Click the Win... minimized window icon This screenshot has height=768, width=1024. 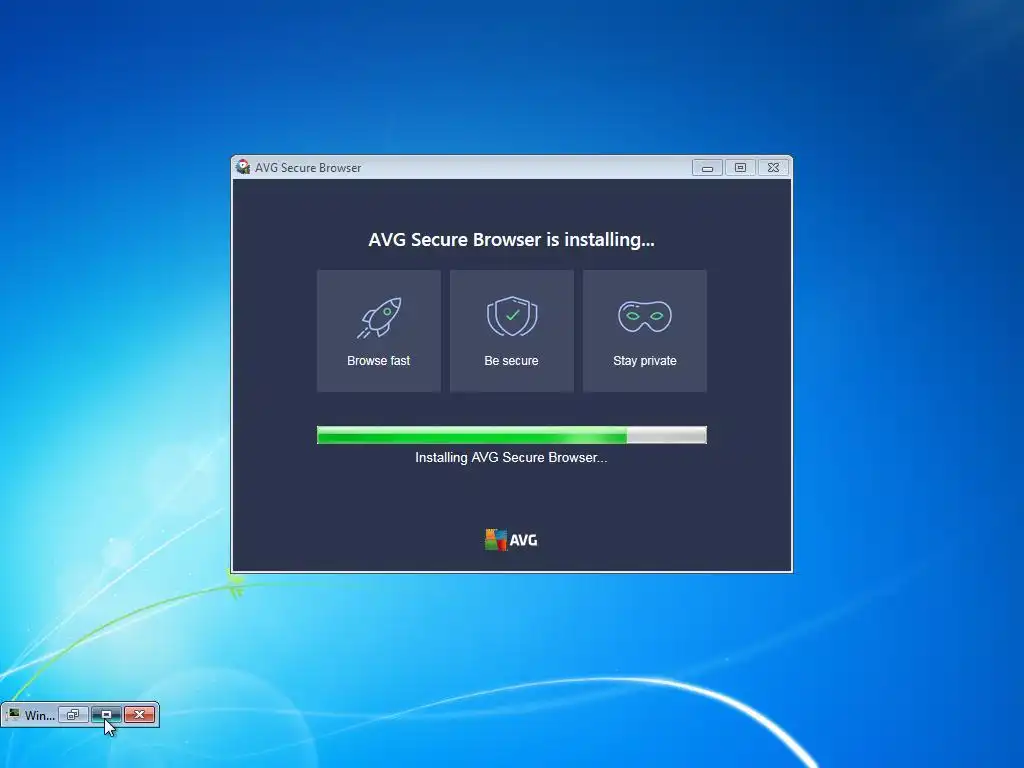[x=13, y=714]
